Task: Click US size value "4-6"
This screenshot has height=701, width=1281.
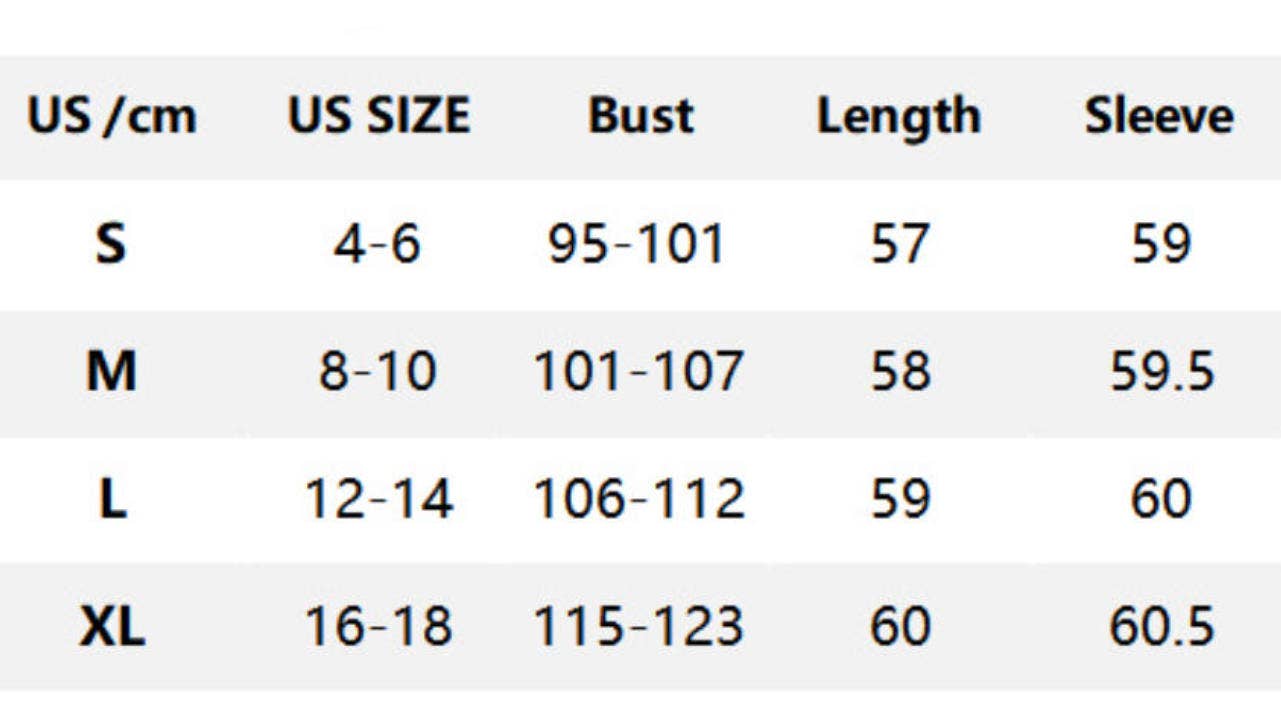Action: pos(377,244)
